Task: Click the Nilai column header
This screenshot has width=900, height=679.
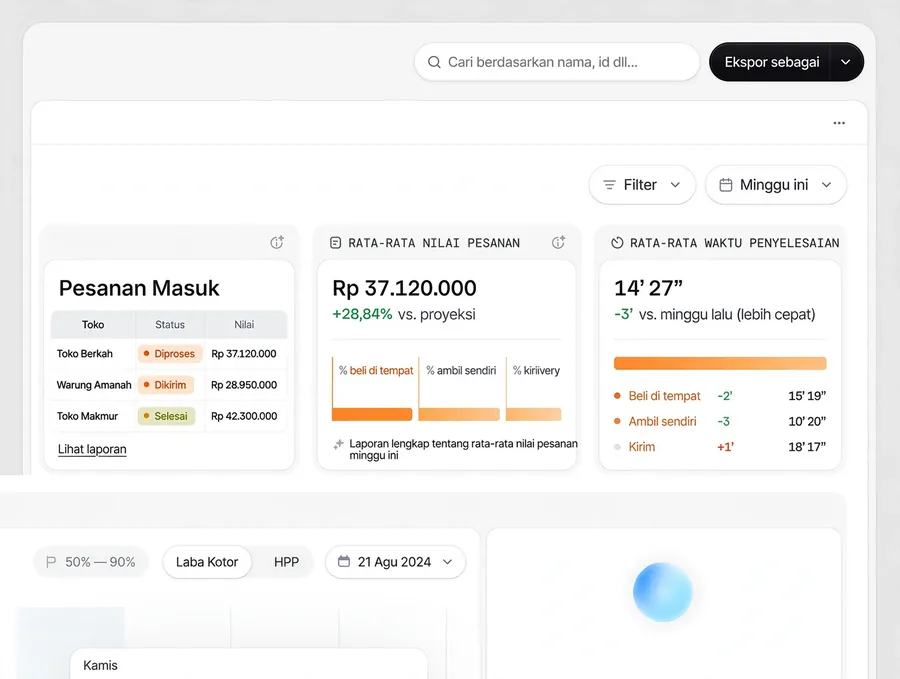Action: tap(244, 325)
